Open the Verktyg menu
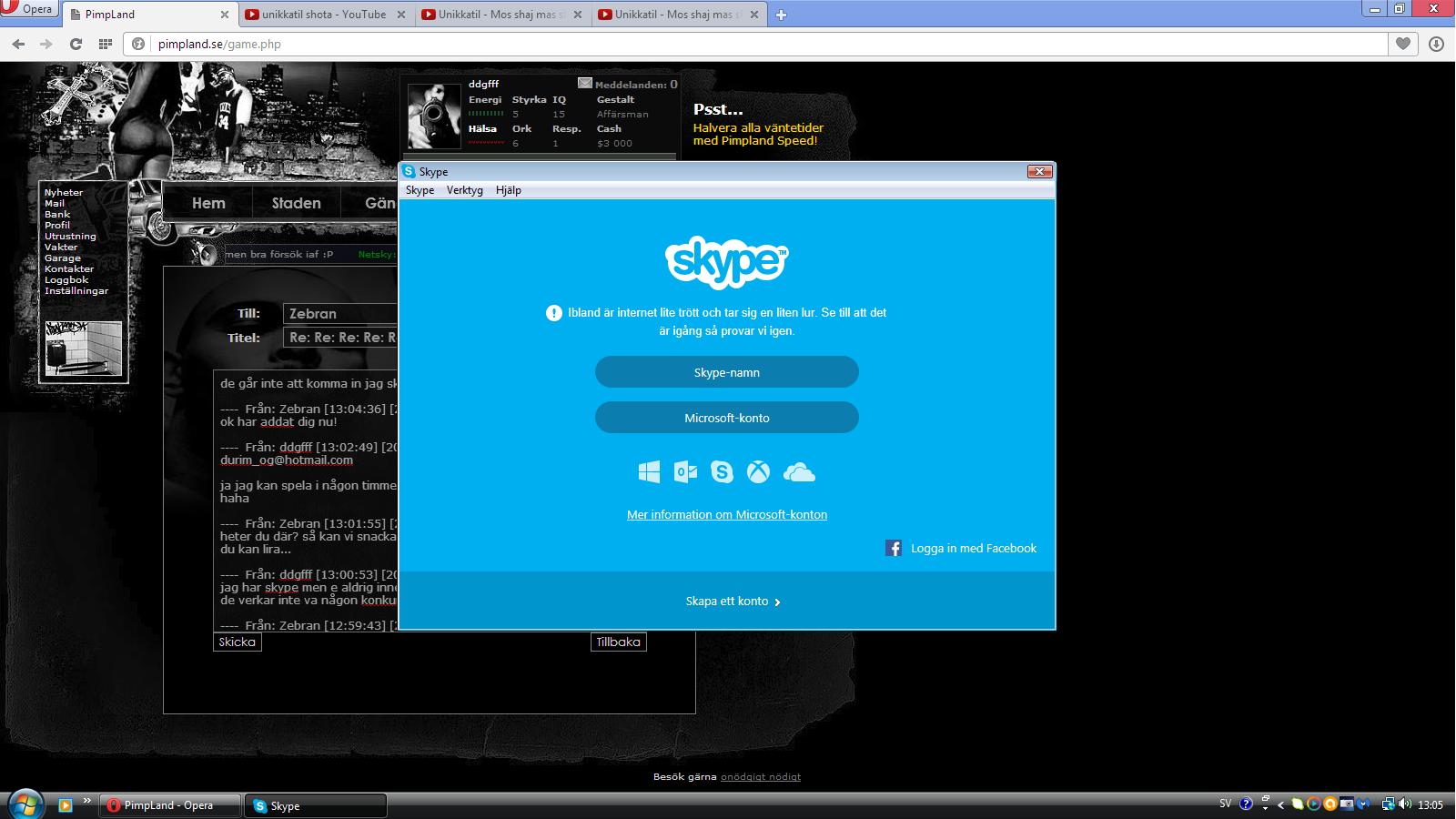The width and height of the screenshot is (1456, 819). [x=464, y=190]
